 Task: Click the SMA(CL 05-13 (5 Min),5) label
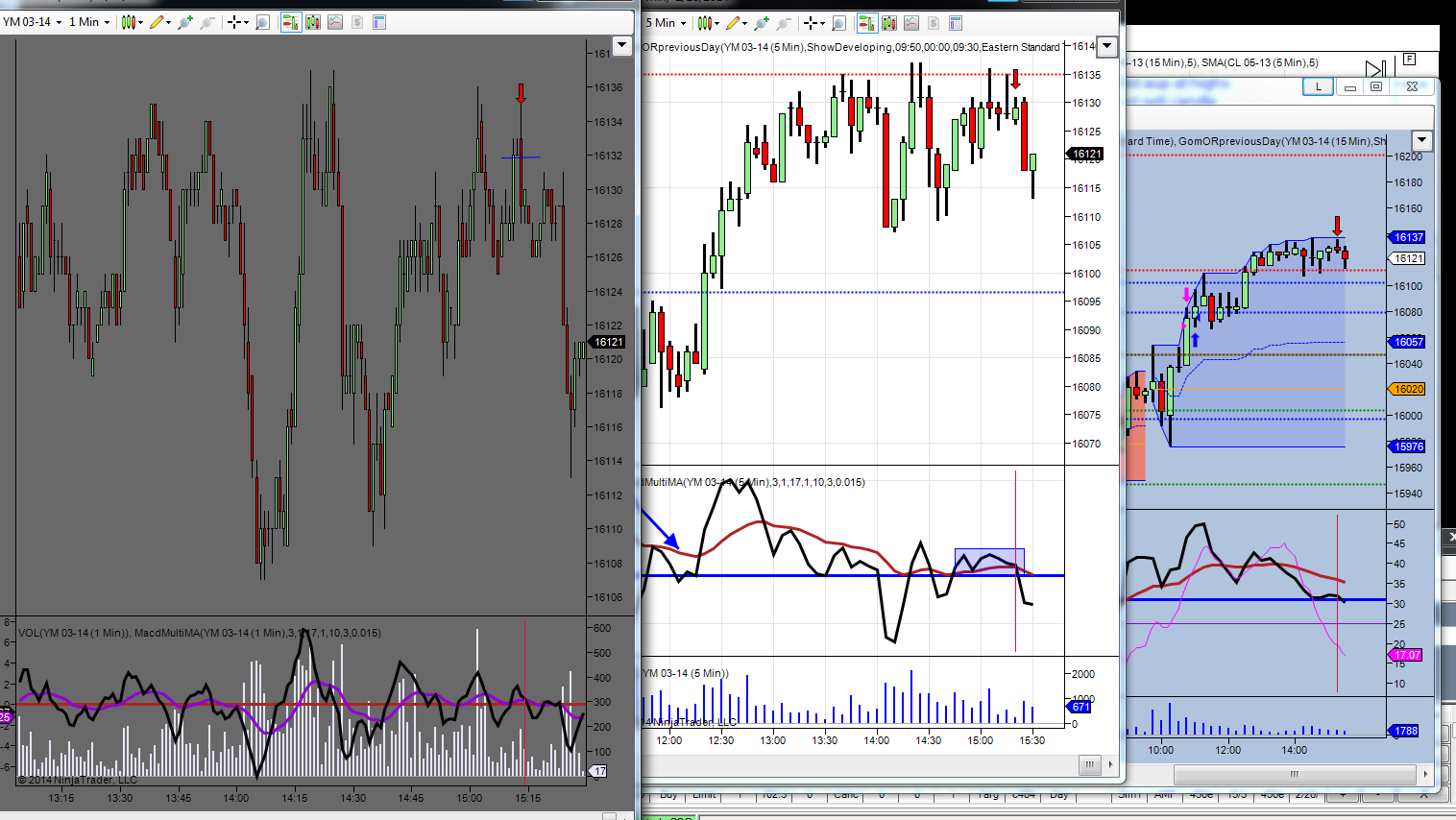tap(1260, 62)
